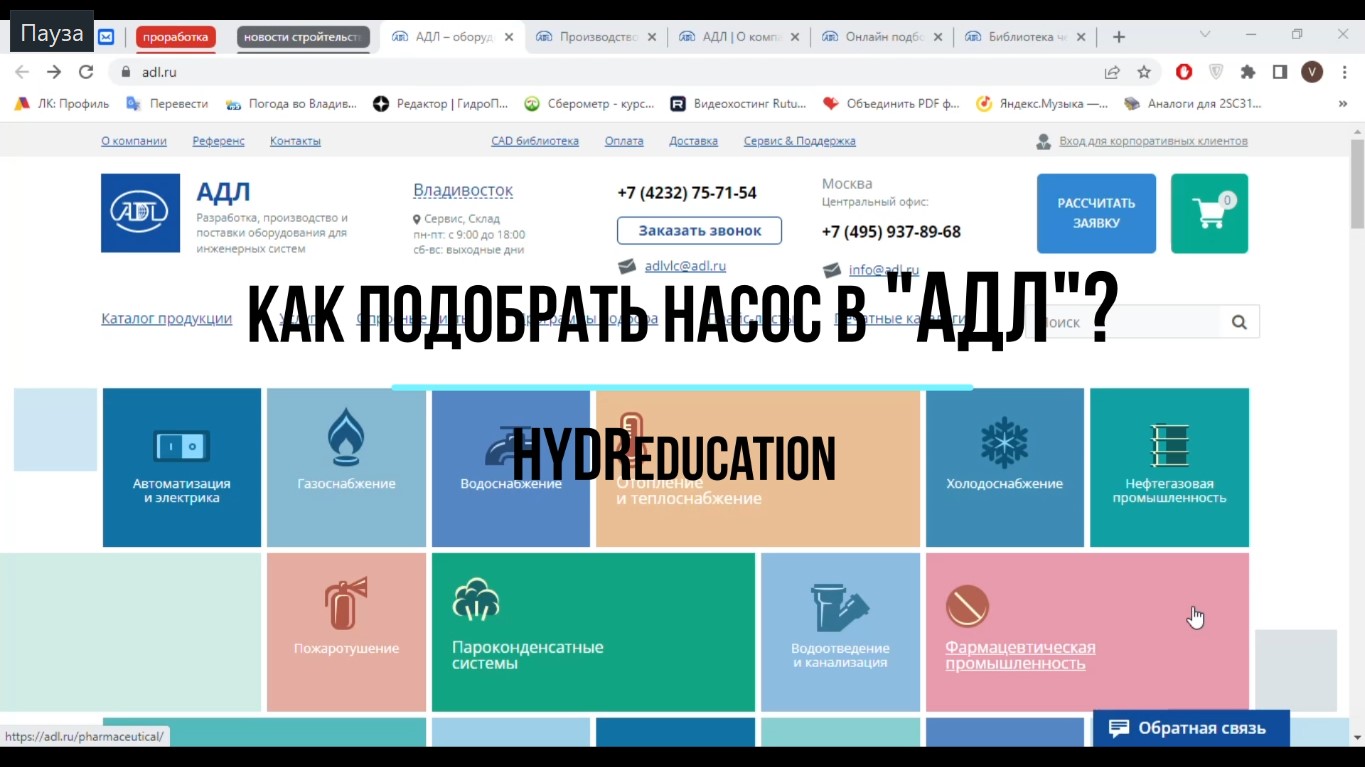This screenshot has height=767, width=1365.
Task: Open the Видеохостинг Rutube bookmark
Action: 738,103
